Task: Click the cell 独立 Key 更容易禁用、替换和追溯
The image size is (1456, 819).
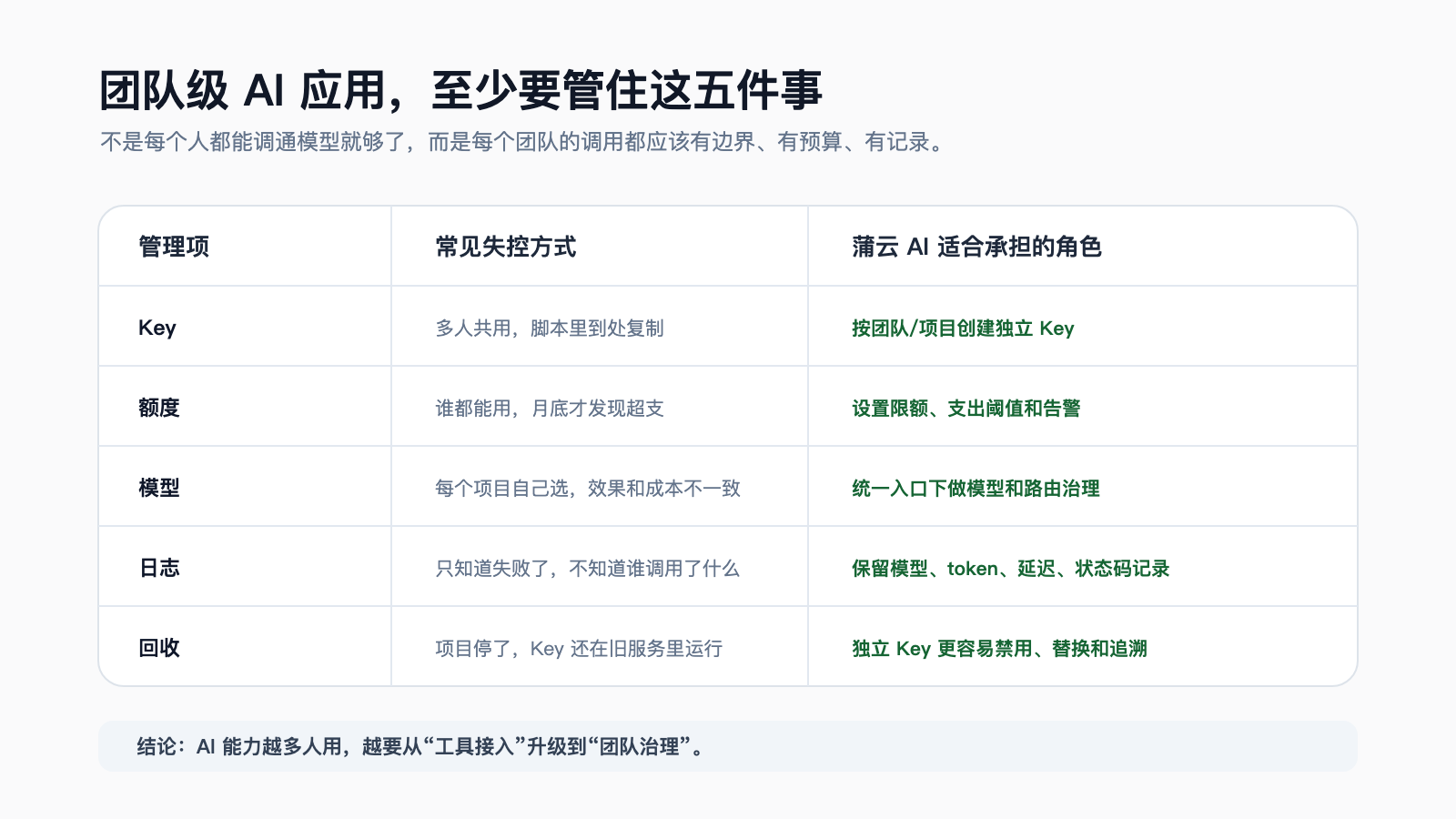Action: [x=999, y=648]
